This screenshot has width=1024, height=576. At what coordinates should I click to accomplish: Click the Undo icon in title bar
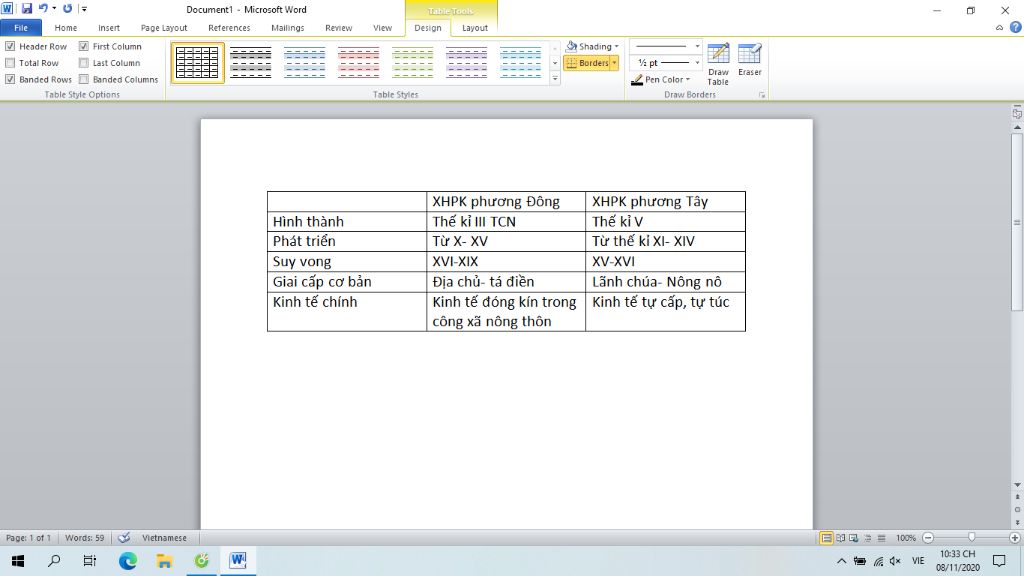point(43,8)
